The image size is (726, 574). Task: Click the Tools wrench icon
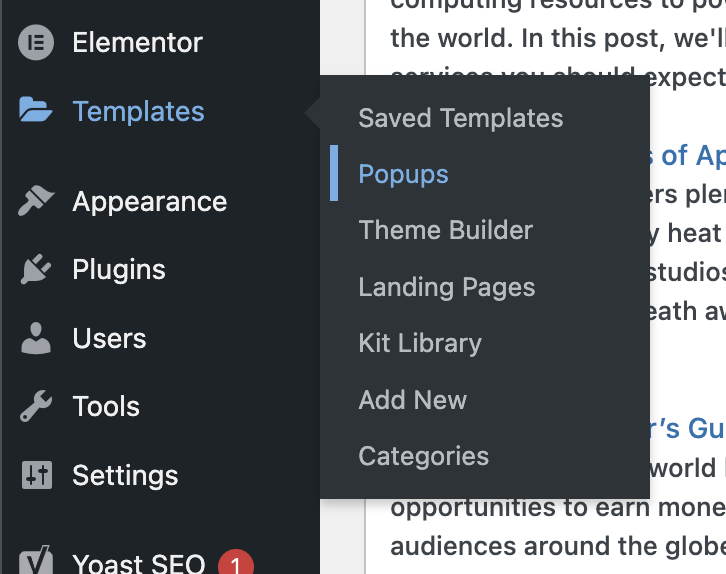point(36,406)
